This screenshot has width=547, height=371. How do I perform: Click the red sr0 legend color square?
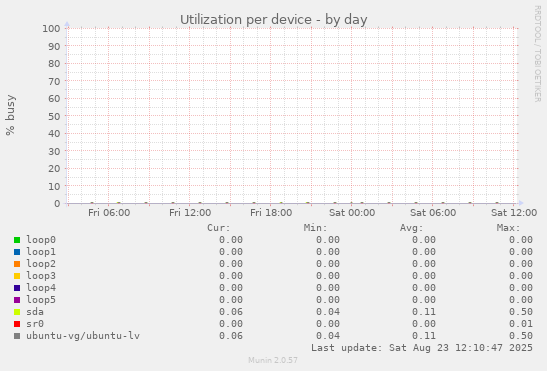pos(17,324)
